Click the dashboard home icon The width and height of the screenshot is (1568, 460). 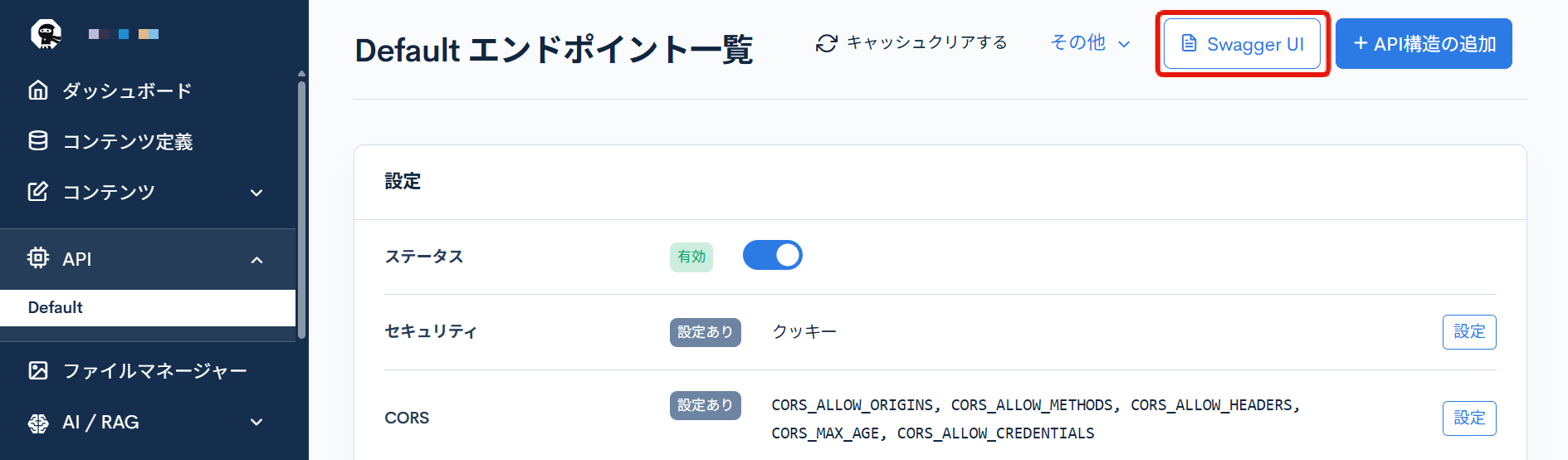click(38, 90)
